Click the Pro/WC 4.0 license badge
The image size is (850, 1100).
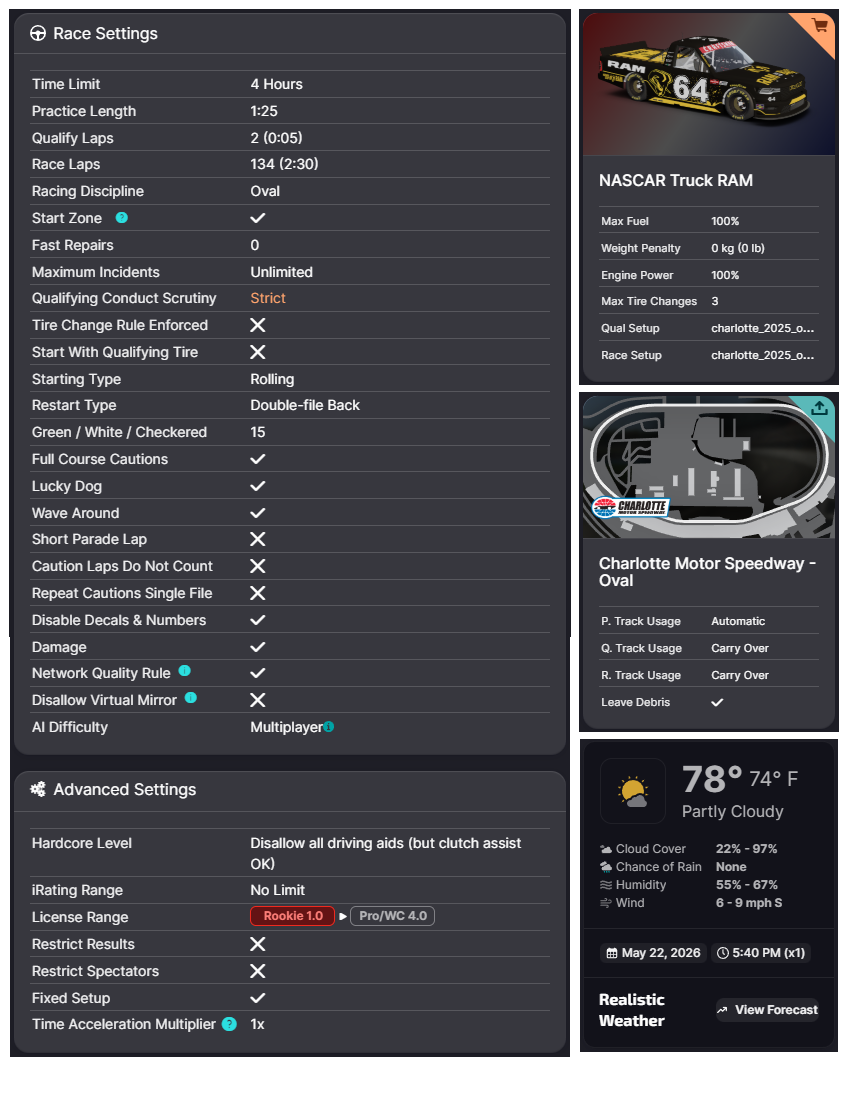[x=393, y=916]
